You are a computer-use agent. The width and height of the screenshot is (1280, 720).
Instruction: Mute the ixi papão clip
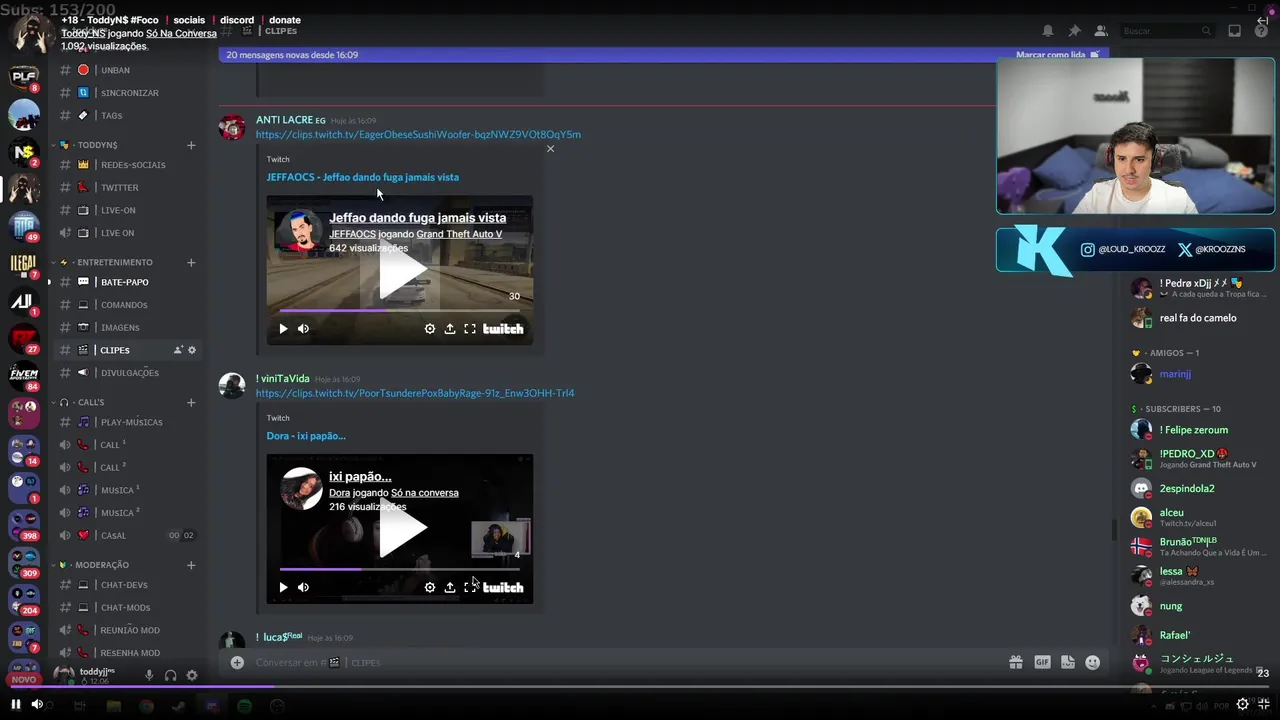(303, 588)
